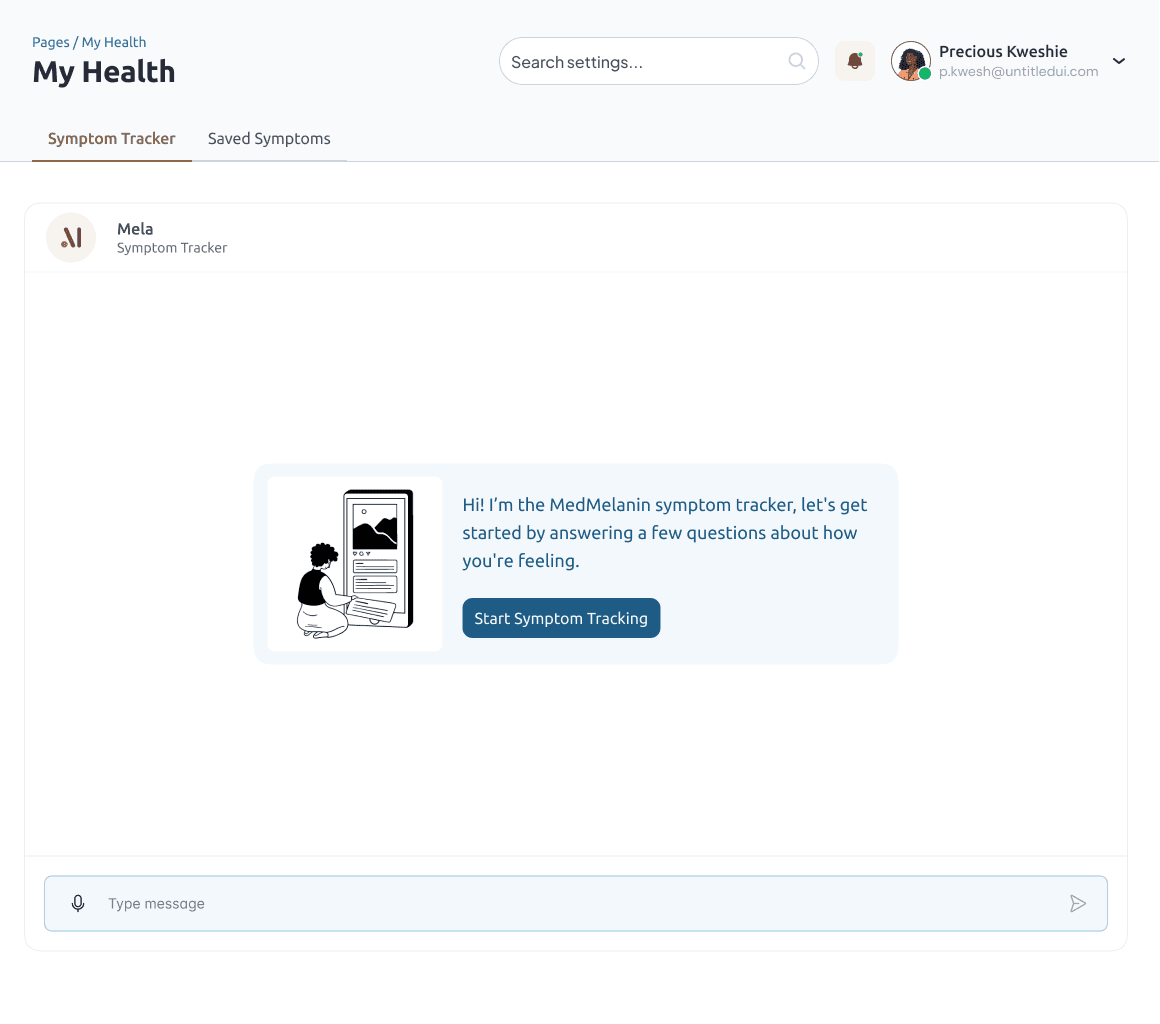The width and height of the screenshot is (1160, 1024).
Task: Focus the Search settings field
Action: pos(645,62)
